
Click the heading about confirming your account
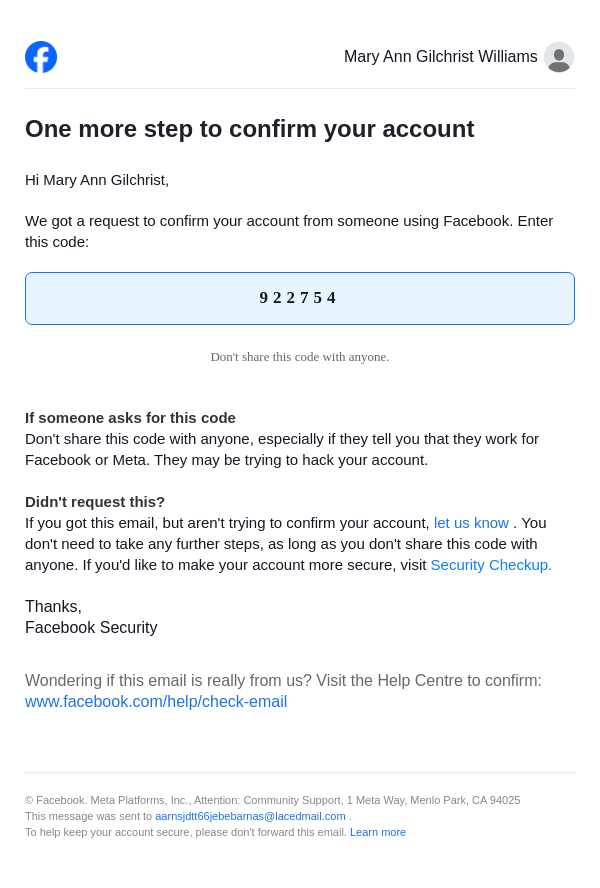point(249,129)
